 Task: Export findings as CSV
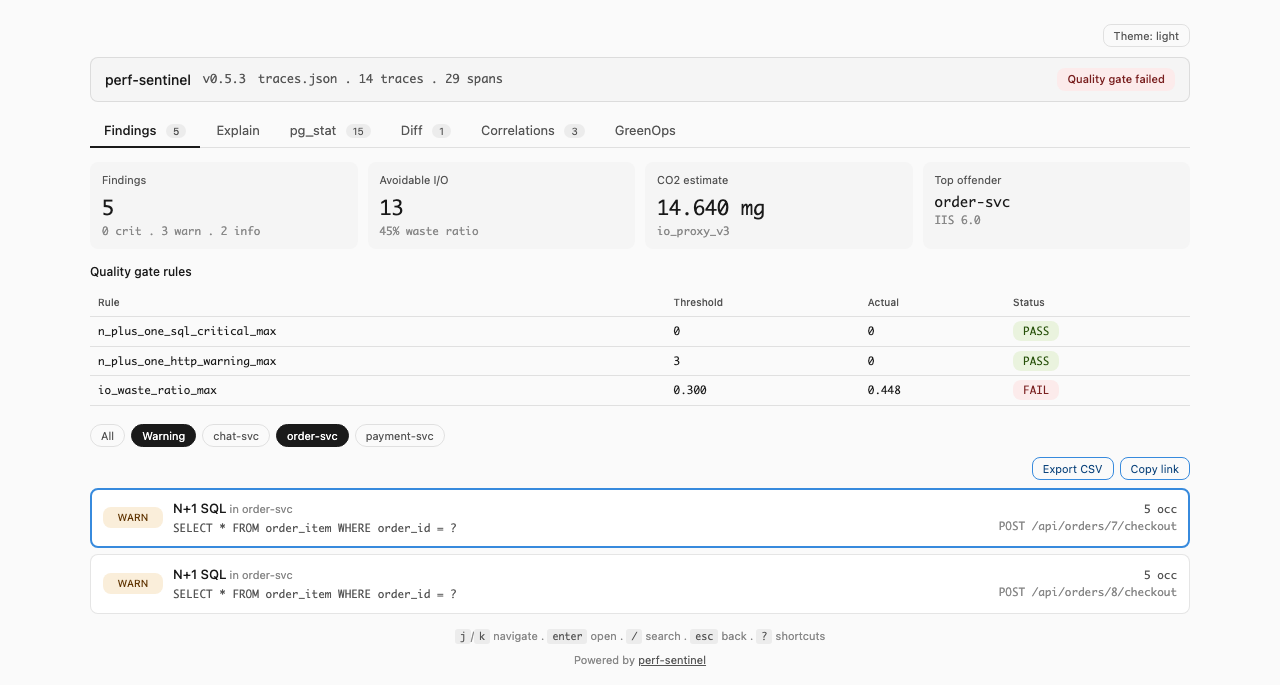click(1072, 468)
